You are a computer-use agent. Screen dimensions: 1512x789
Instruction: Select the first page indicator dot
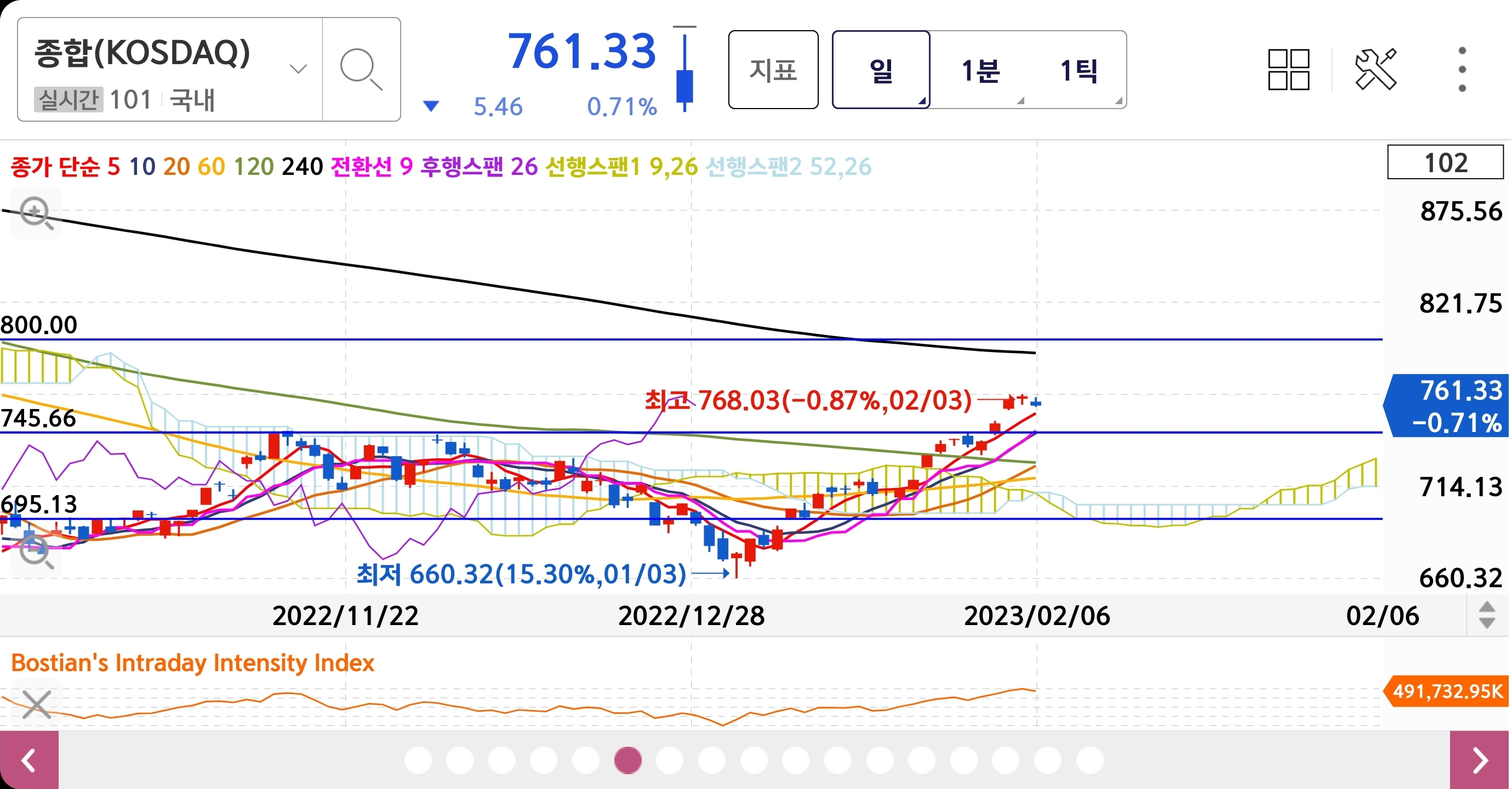(418, 760)
